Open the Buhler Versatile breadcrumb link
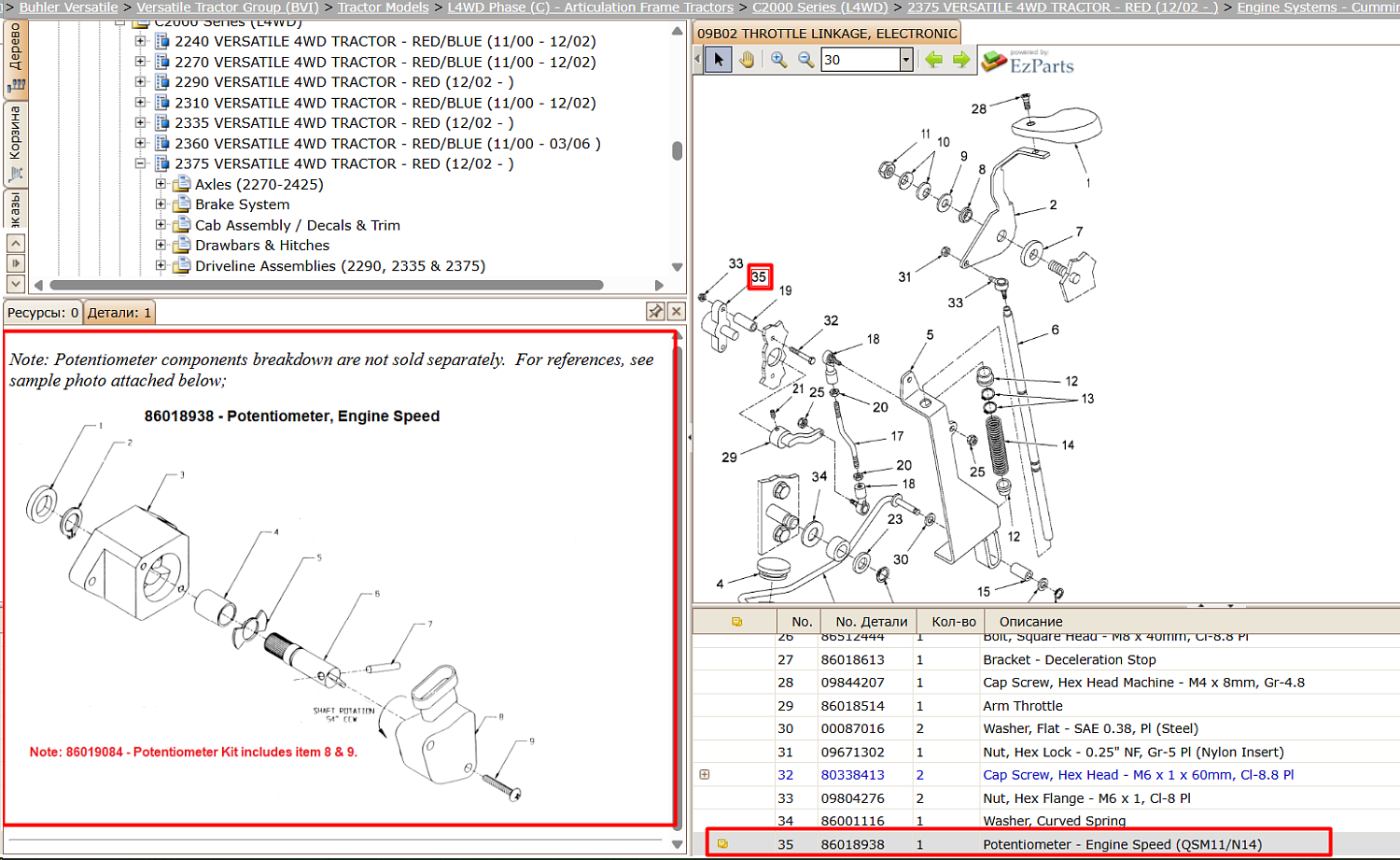The image size is (1400, 860). [x=68, y=7]
